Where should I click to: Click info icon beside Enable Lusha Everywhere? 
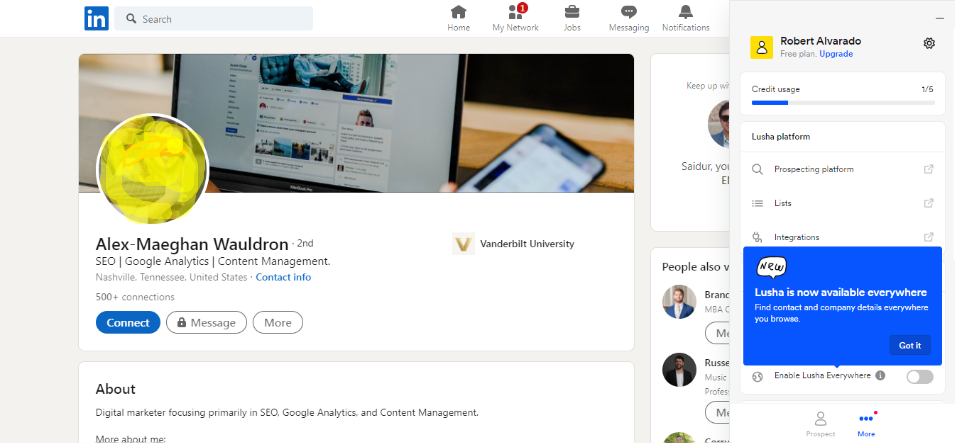pos(880,375)
